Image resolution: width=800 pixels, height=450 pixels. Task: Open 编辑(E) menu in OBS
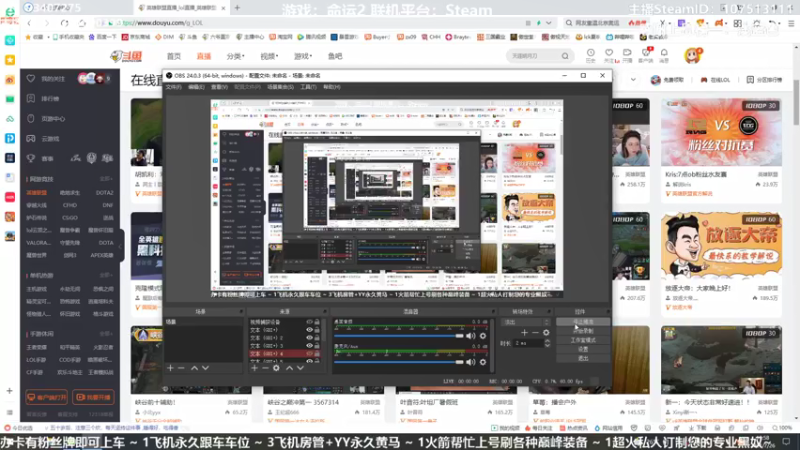pos(196,87)
